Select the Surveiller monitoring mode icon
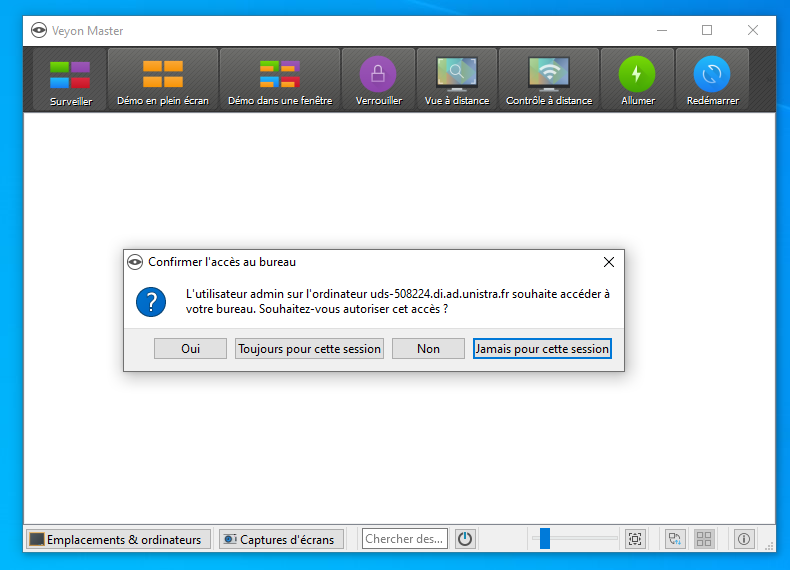790x570 pixels. (x=70, y=80)
